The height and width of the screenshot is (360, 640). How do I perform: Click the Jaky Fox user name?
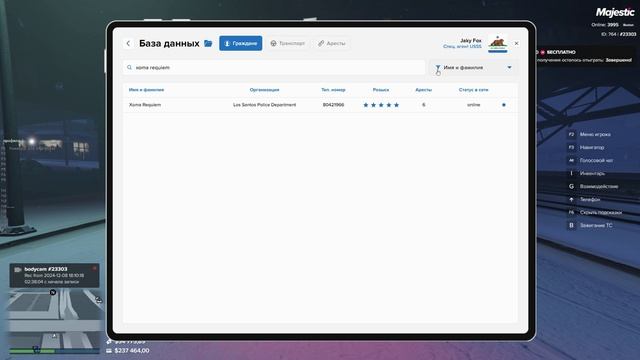pyautogui.click(x=471, y=40)
